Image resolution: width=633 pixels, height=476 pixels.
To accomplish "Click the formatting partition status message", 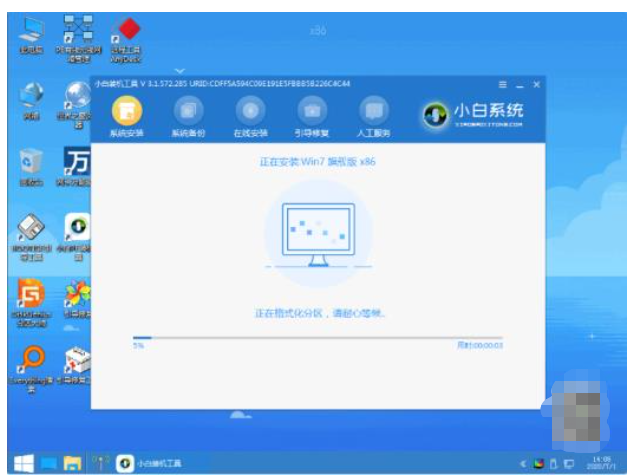I will [320, 313].
